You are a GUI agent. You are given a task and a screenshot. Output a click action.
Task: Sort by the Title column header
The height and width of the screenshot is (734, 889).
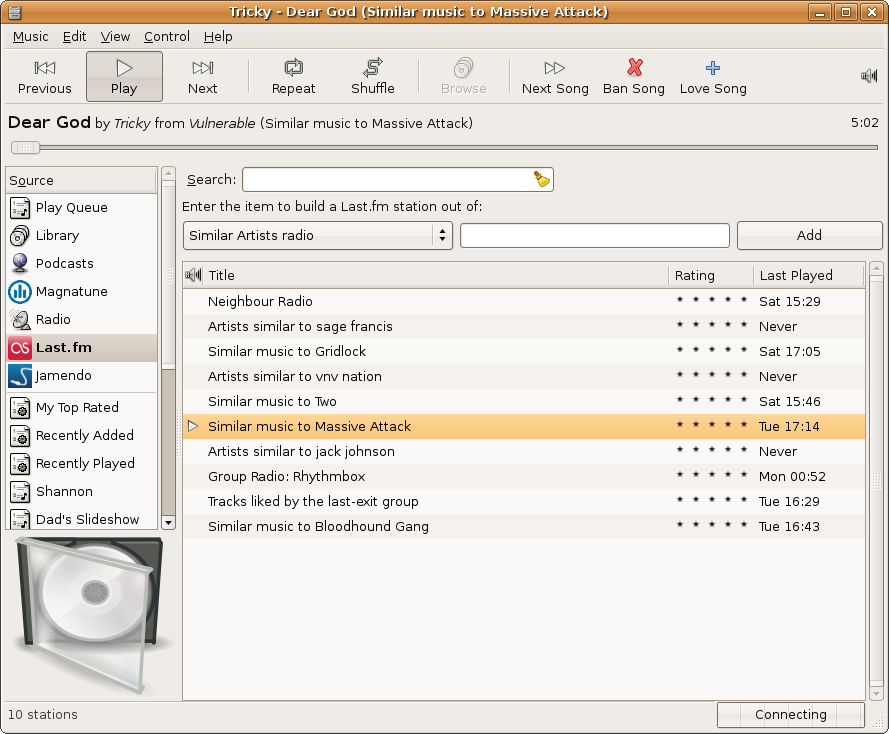tap(435, 275)
